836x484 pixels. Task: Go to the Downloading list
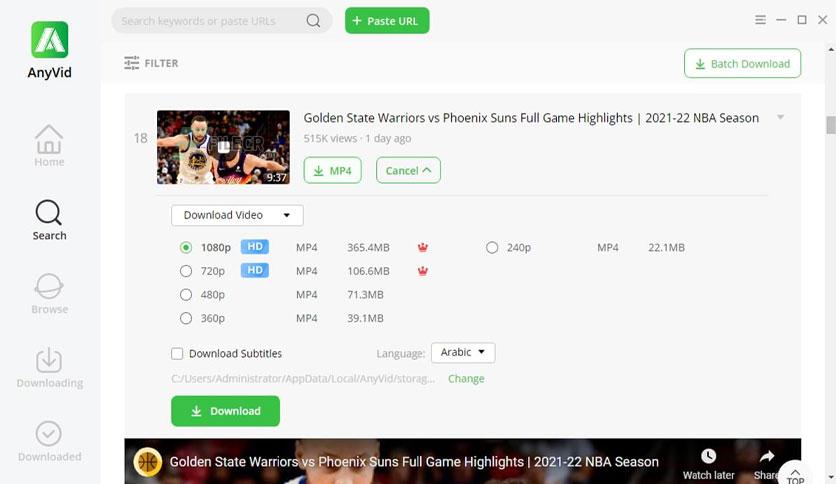50,367
